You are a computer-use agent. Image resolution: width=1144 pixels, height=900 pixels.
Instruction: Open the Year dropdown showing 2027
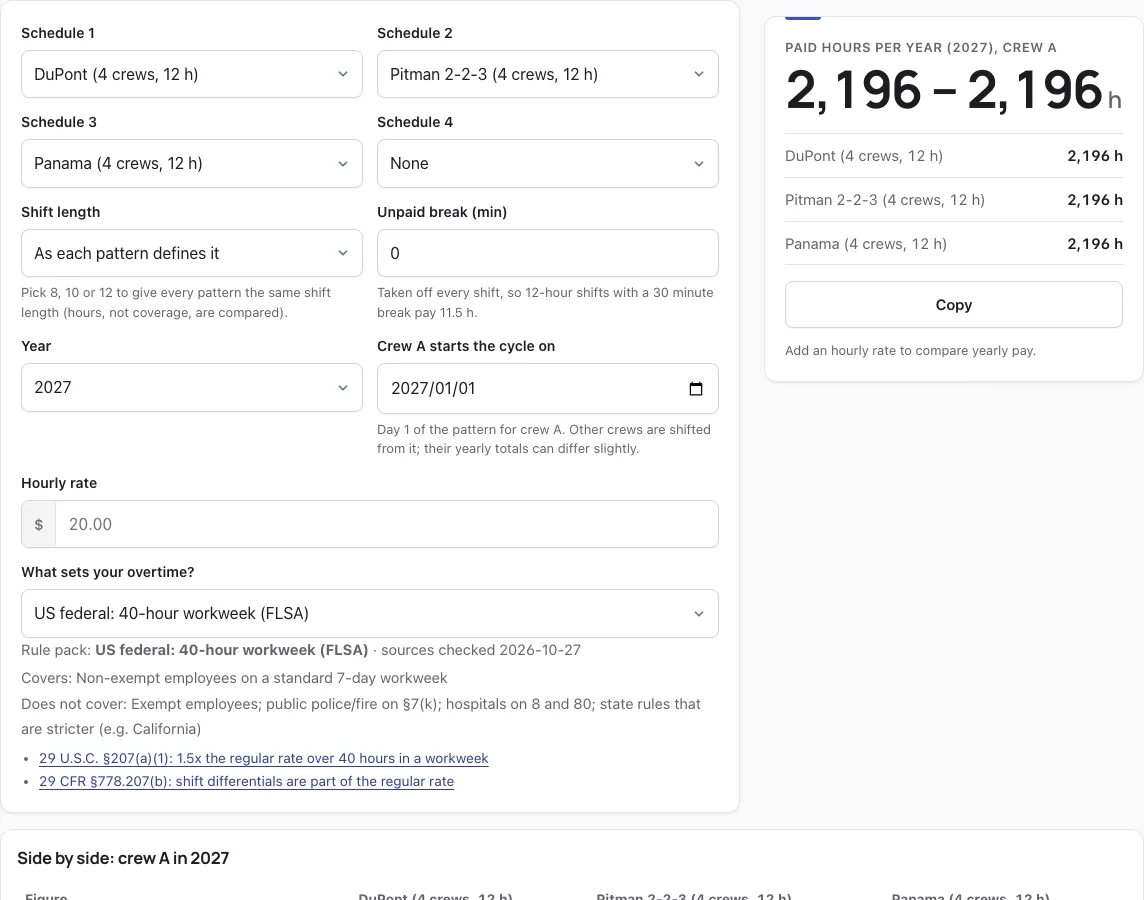click(x=192, y=387)
